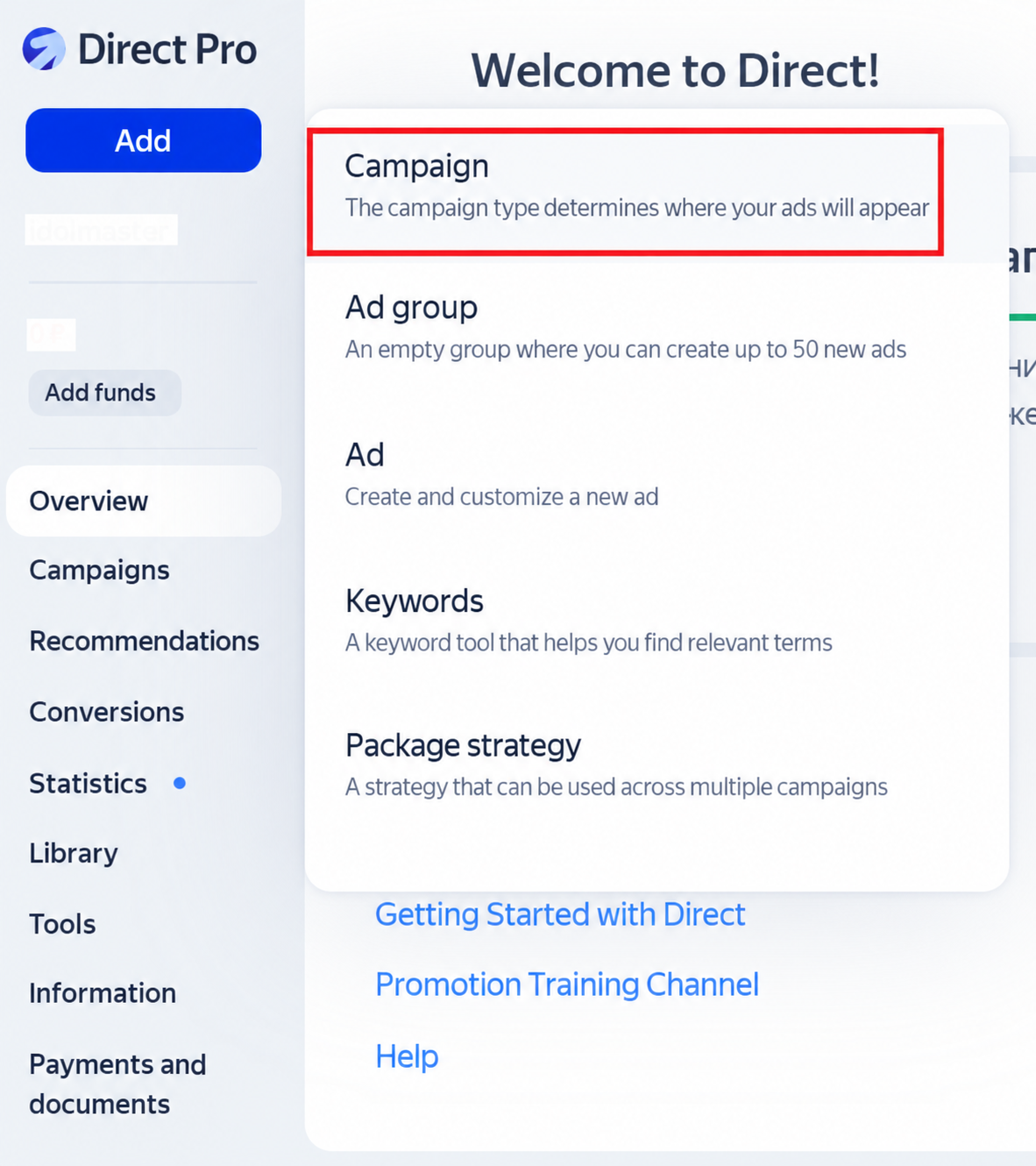This screenshot has width=1036, height=1166.
Task: Click the blue dot next to Statistics
Action: click(x=180, y=783)
